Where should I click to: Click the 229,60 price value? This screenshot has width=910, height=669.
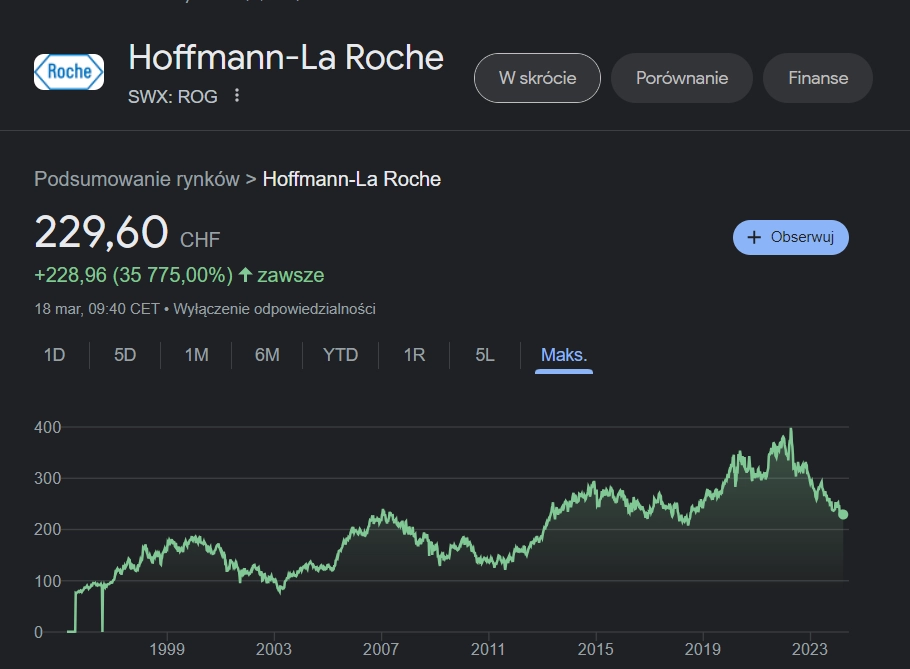tap(102, 232)
